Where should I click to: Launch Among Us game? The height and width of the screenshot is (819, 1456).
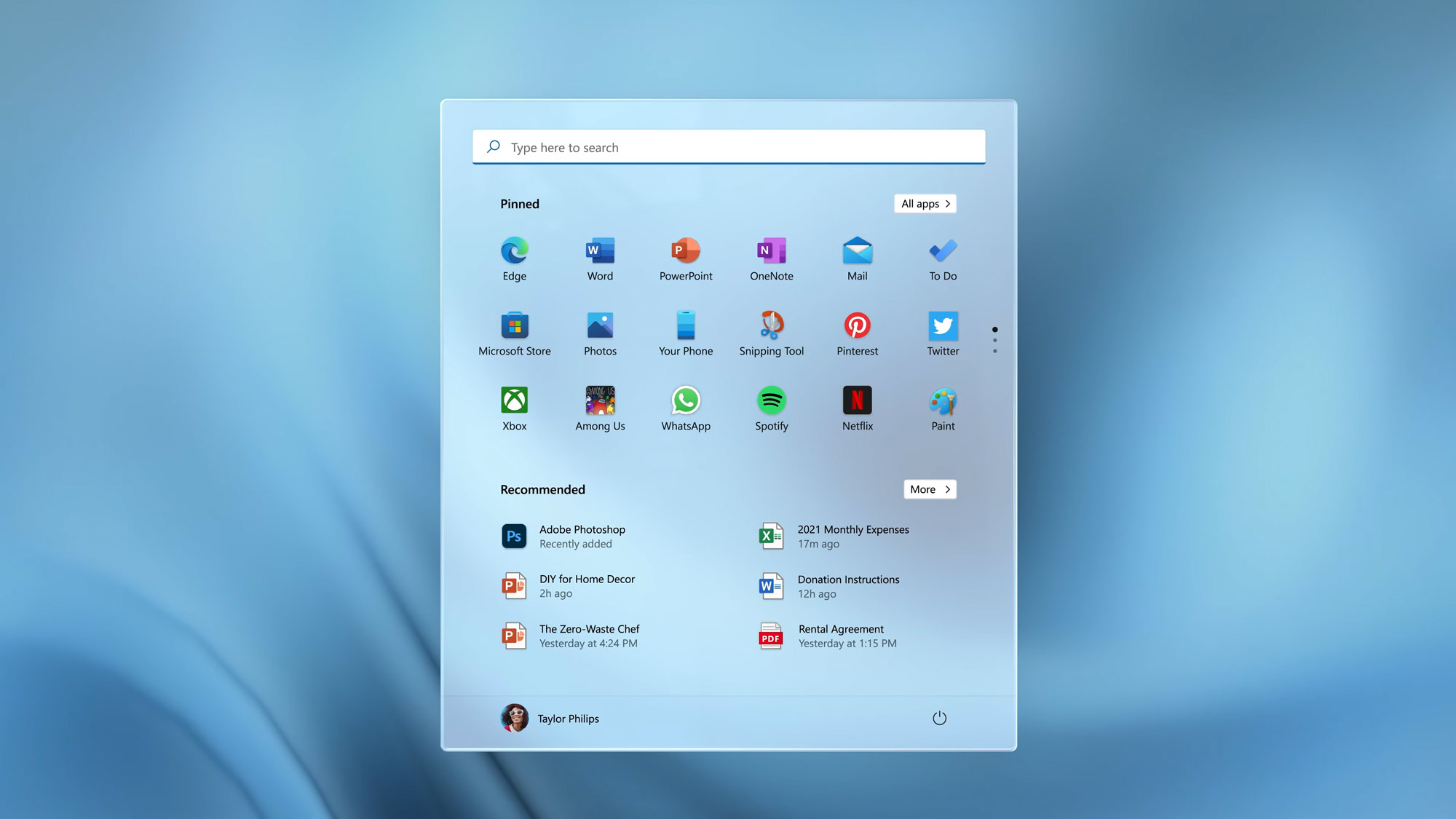pyautogui.click(x=599, y=400)
